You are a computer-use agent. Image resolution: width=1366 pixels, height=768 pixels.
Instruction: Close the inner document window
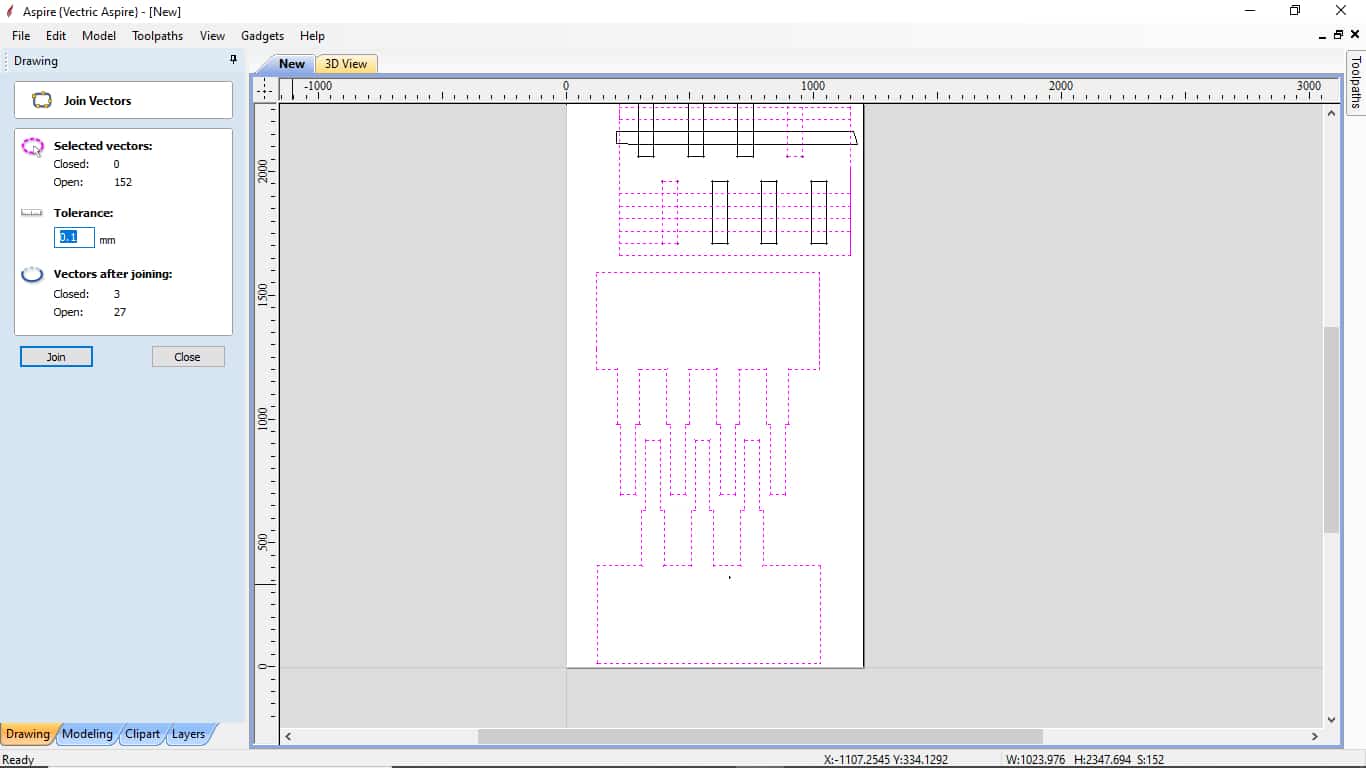pos(1355,35)
